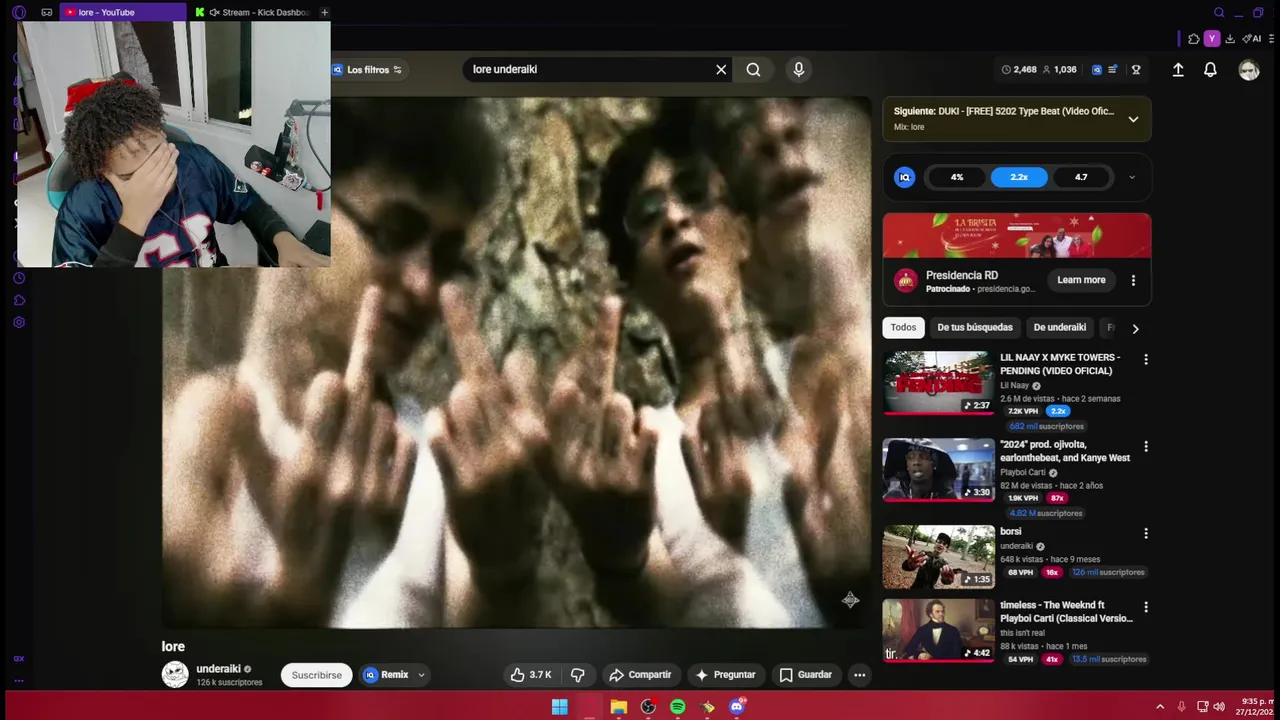This screenshot has width=1280, height=720.
Task: Open the vidIQ badge next to stats
Action: (1096, 70)
